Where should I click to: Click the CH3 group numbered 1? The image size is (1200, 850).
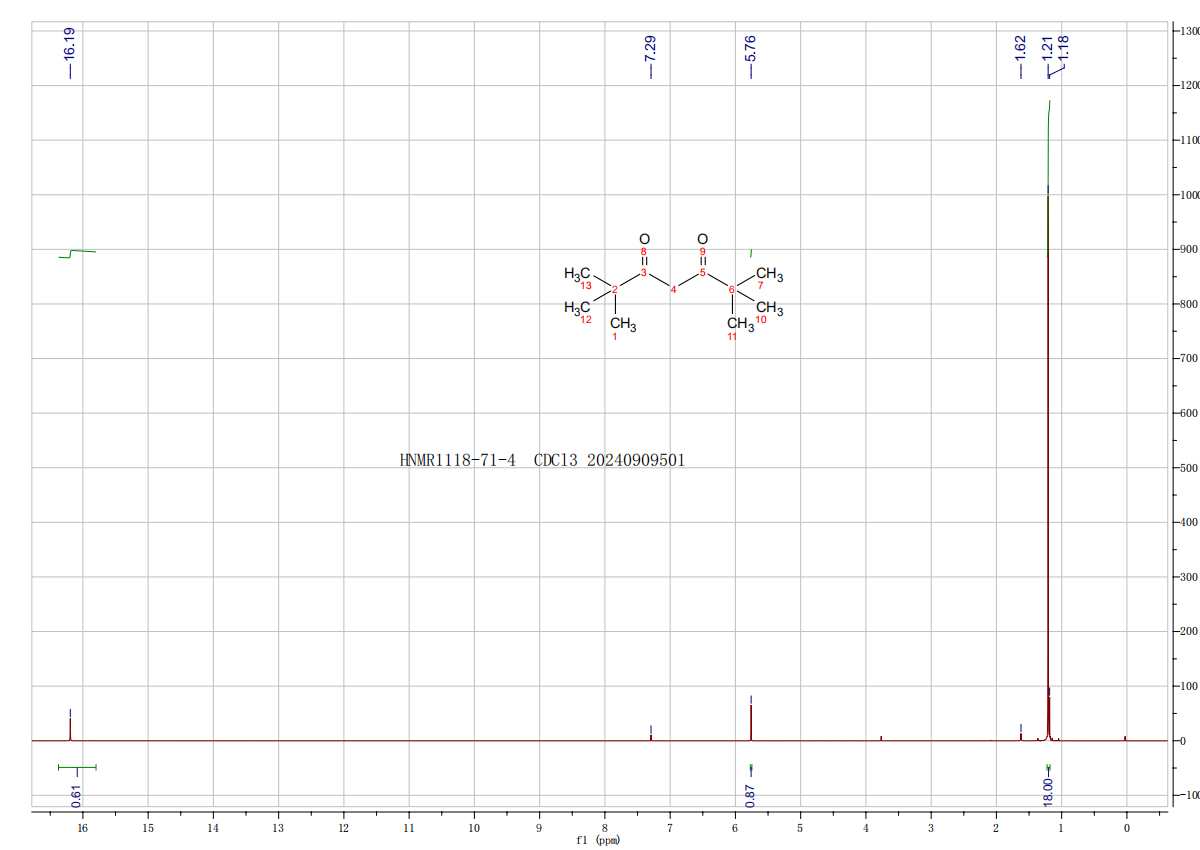tap(623, 325)
